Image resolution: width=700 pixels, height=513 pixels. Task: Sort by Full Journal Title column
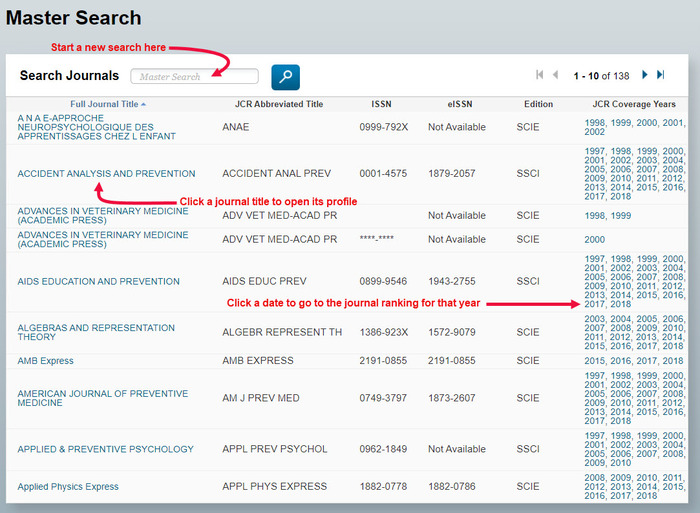click(x=105, y=104)
